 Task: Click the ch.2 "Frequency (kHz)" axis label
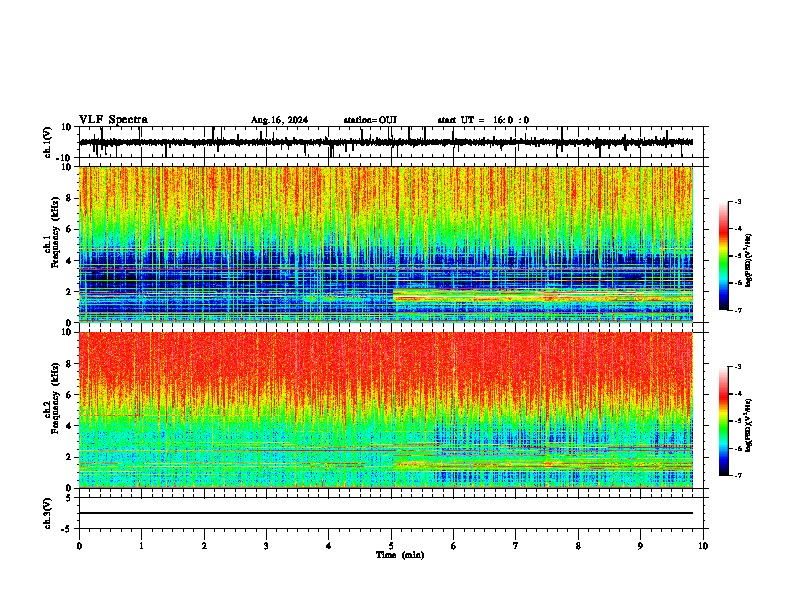tap(55, 398)
